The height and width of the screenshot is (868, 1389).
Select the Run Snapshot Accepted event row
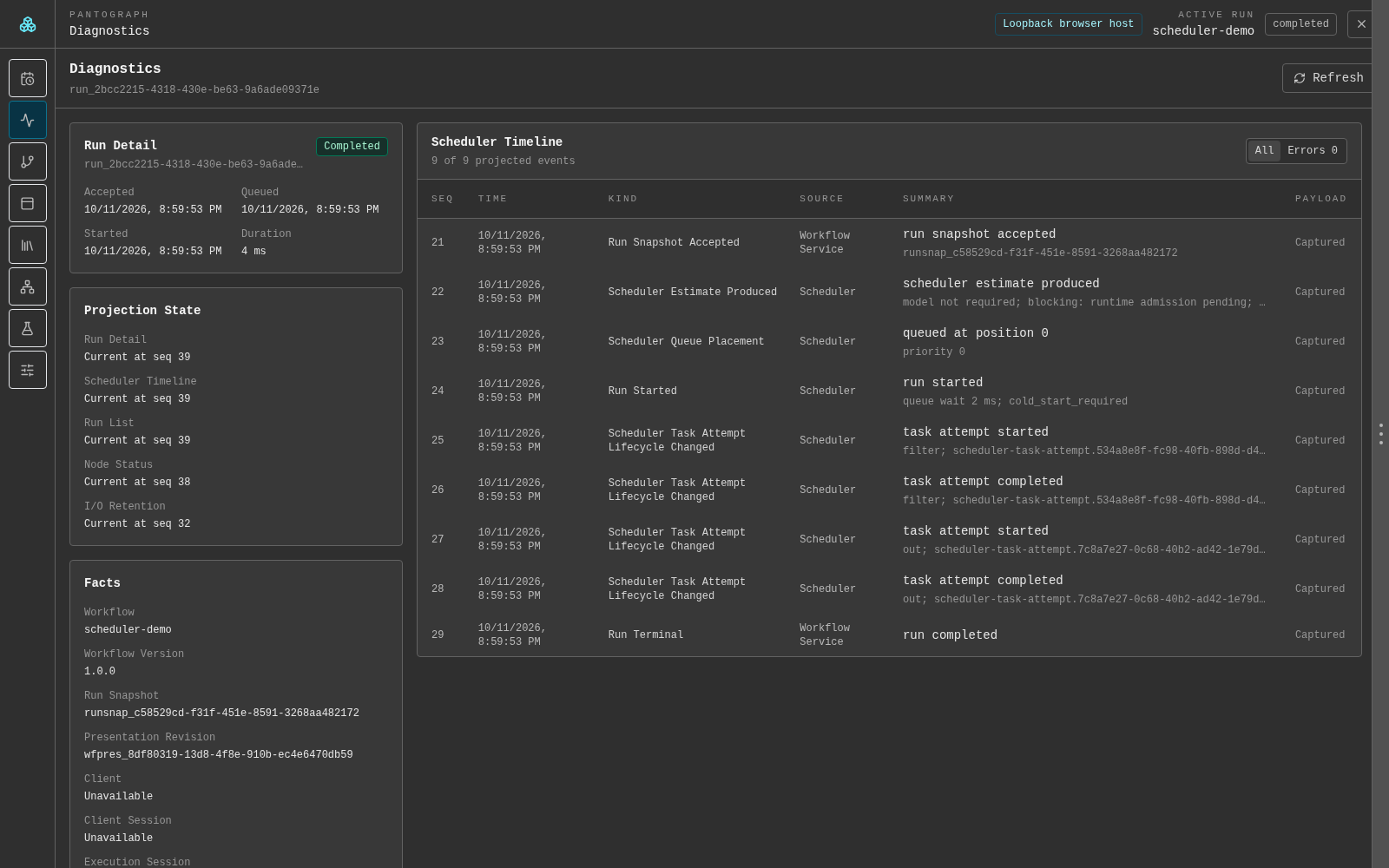coord(889,243)
